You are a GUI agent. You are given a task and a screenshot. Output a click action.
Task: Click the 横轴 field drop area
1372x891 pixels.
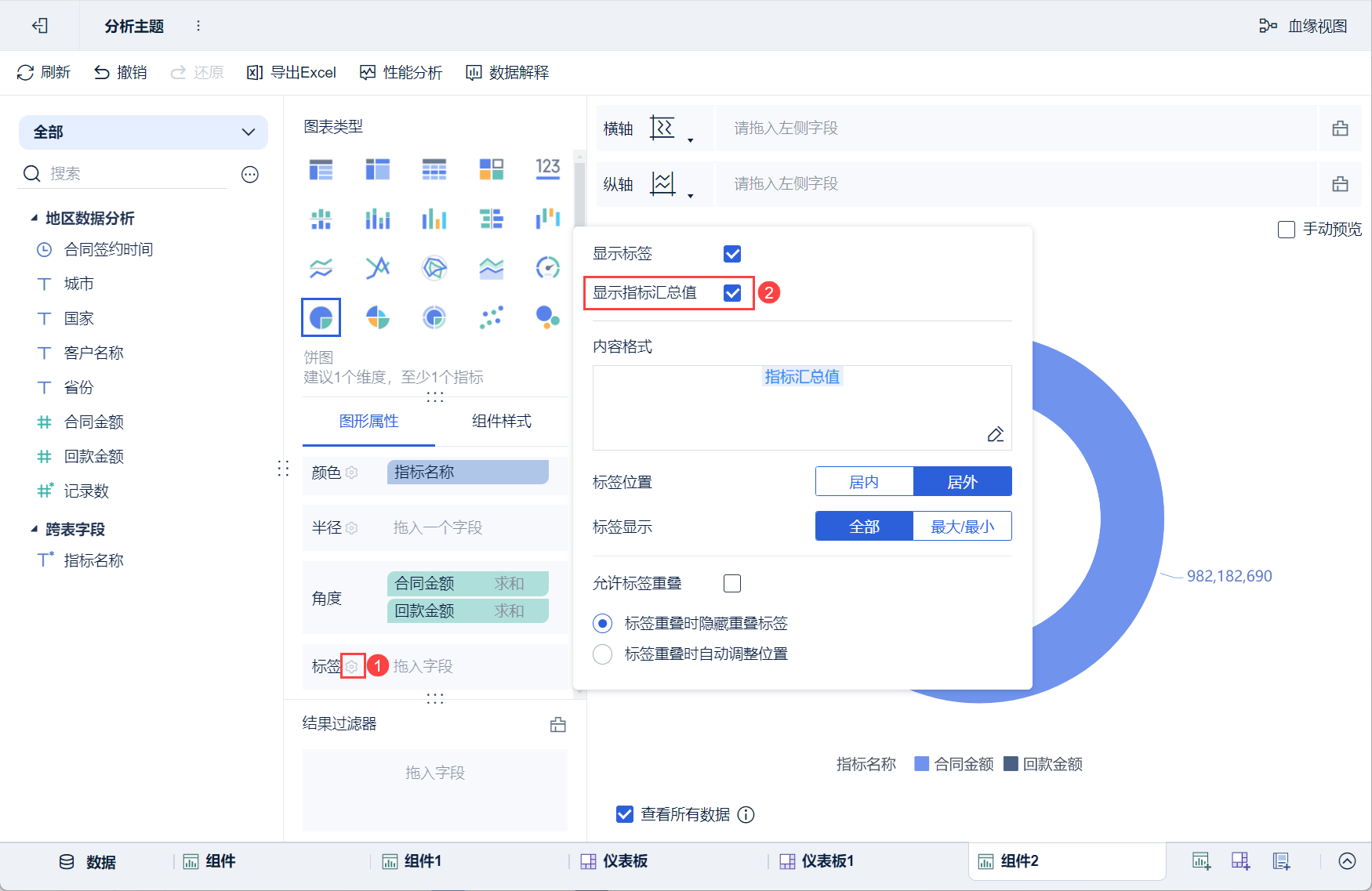[1016, 128]
